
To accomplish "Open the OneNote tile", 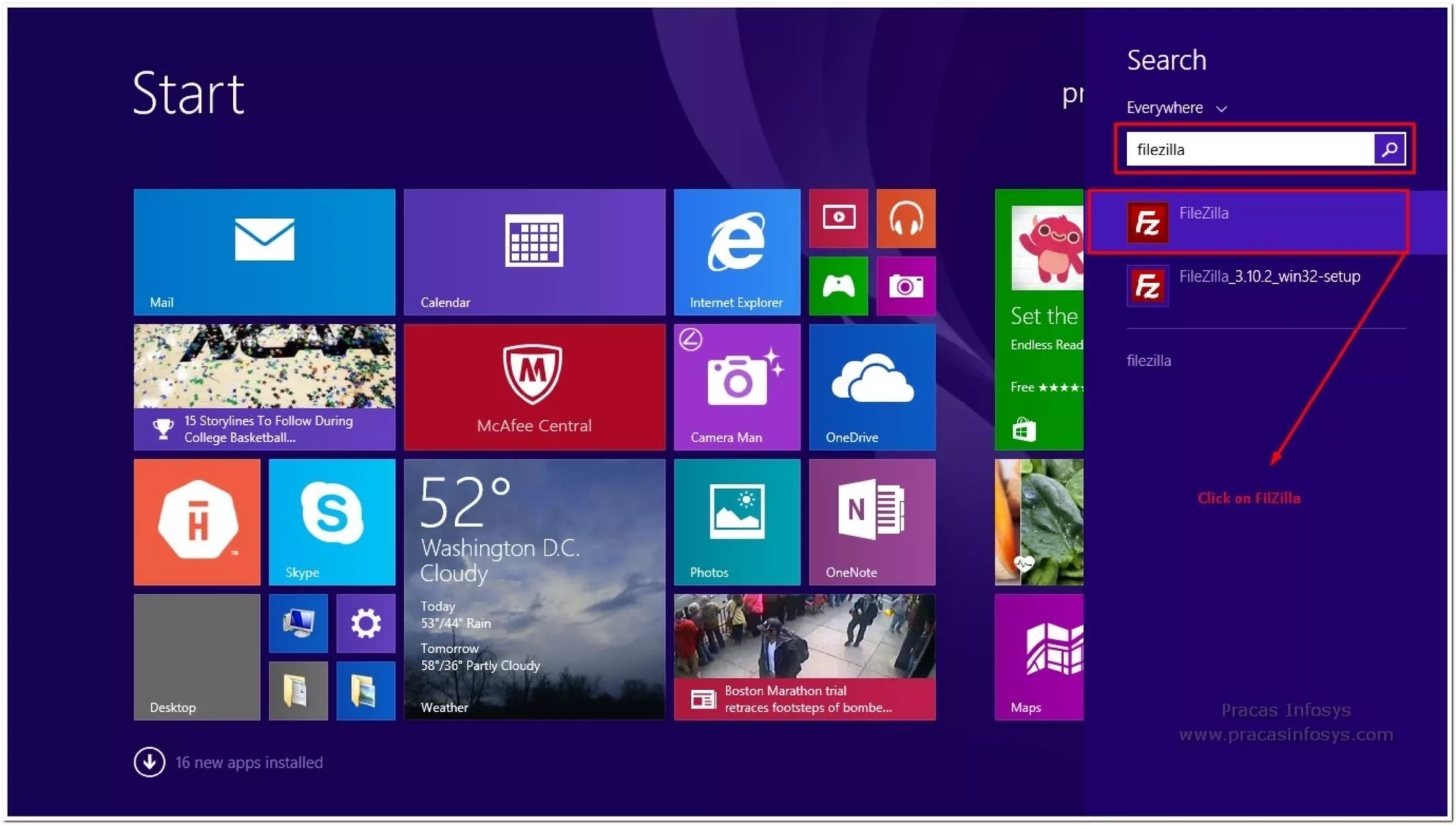I will coord(872,522).
